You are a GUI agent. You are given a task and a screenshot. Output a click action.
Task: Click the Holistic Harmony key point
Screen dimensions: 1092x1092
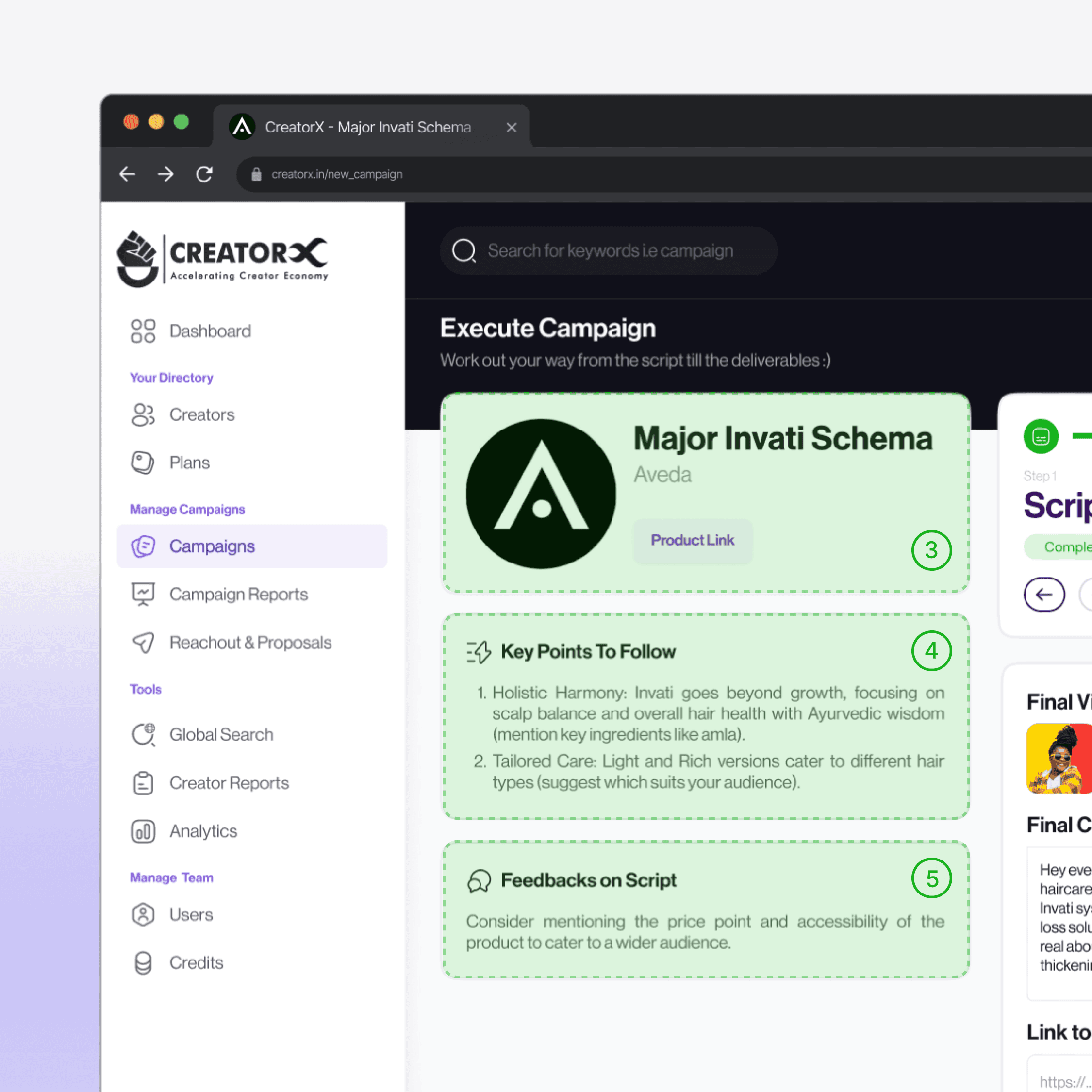pos(718,713)
